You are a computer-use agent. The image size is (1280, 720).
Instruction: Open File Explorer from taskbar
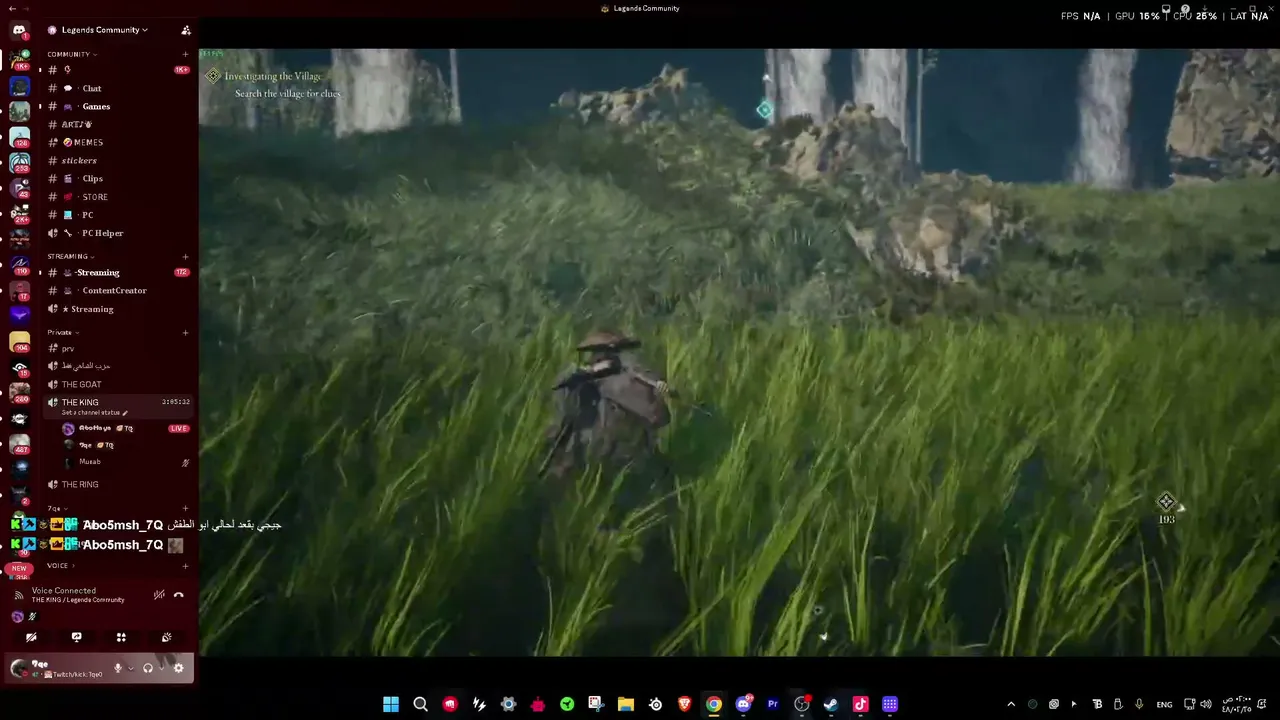pos(626,704)
